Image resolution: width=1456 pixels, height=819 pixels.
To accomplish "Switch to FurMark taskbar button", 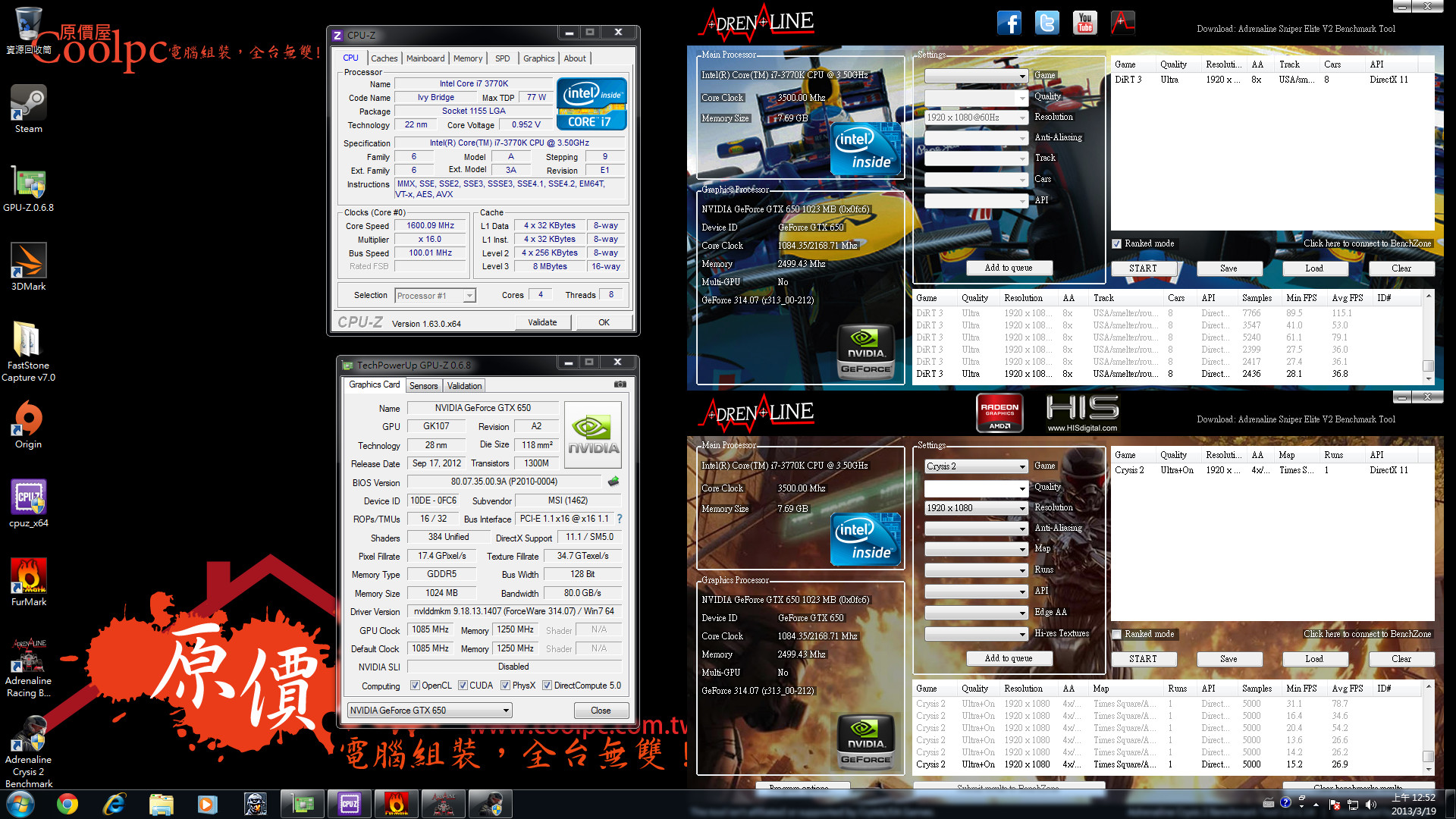I will pyautogui.click(x=396, y=804).
